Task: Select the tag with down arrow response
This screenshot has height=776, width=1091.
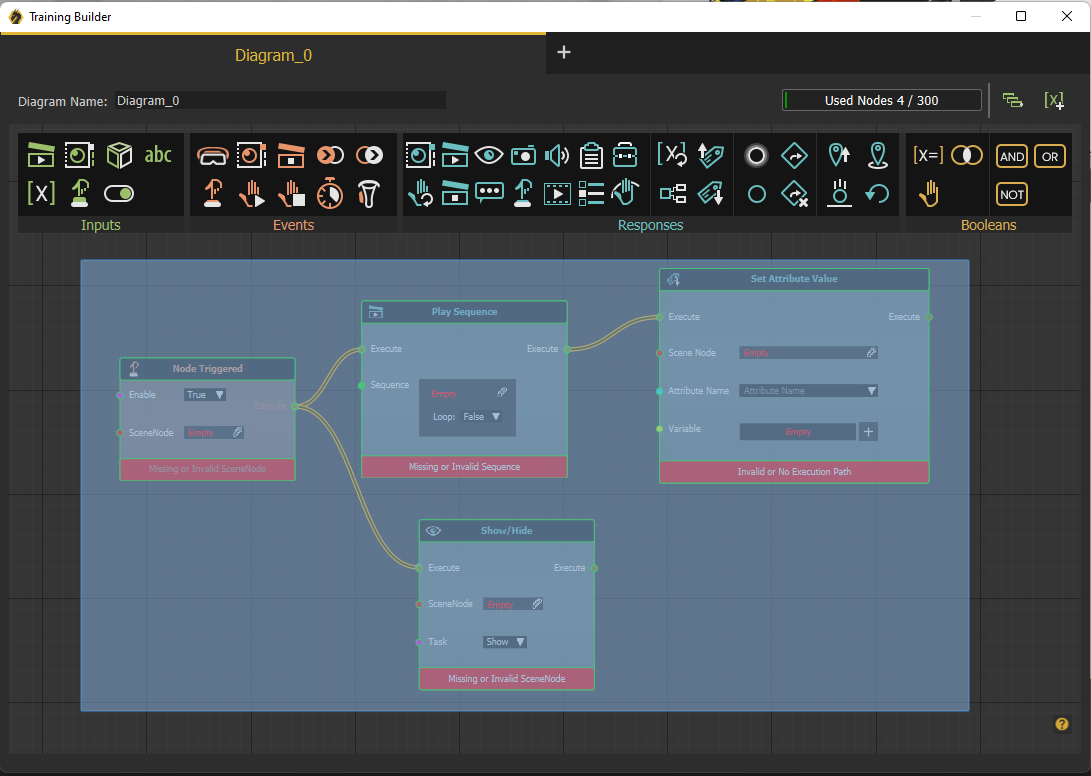Action: click(710, 193)
